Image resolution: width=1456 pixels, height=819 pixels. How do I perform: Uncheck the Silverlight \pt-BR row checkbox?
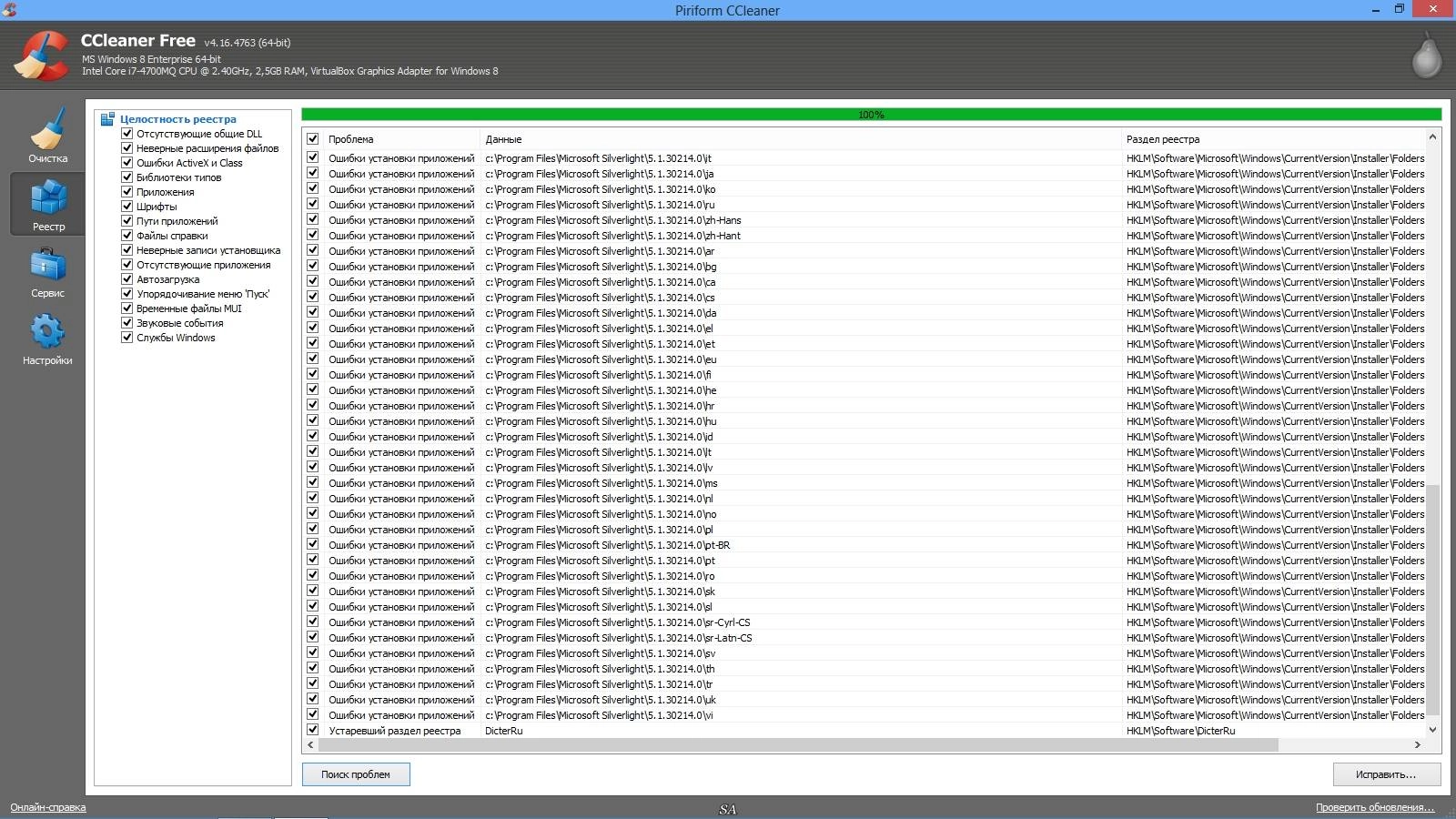[312, 544]
